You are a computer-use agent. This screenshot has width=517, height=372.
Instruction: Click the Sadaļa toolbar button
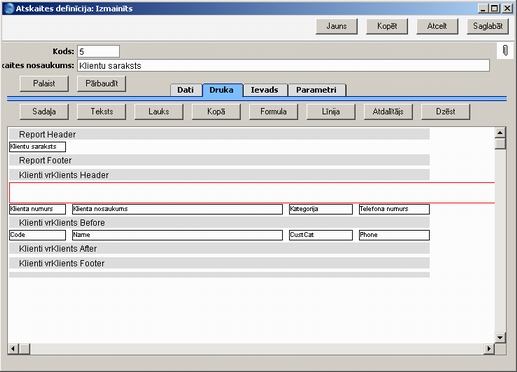[x=44, y=111]
